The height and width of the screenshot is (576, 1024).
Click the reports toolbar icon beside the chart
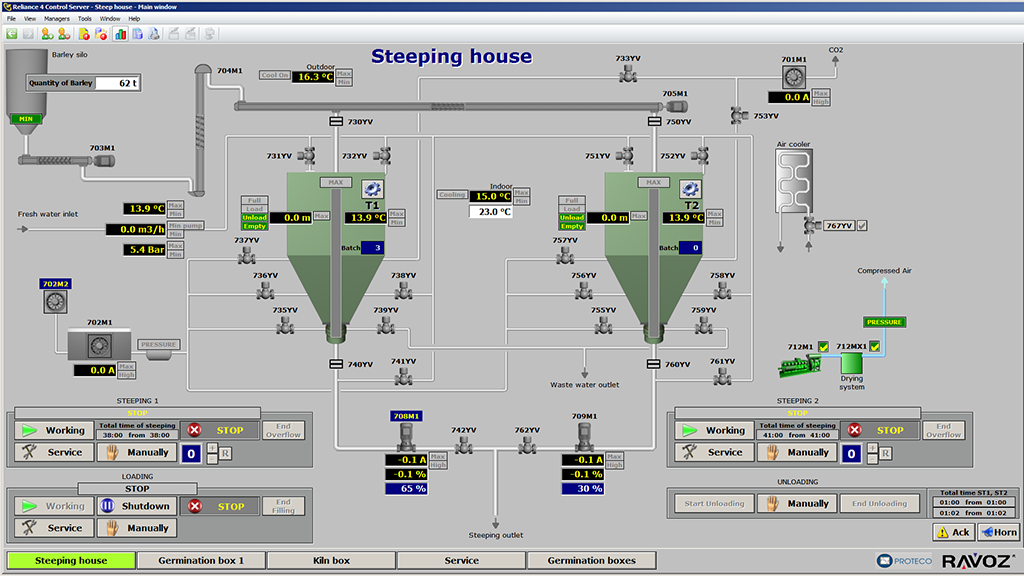(137, 34)
